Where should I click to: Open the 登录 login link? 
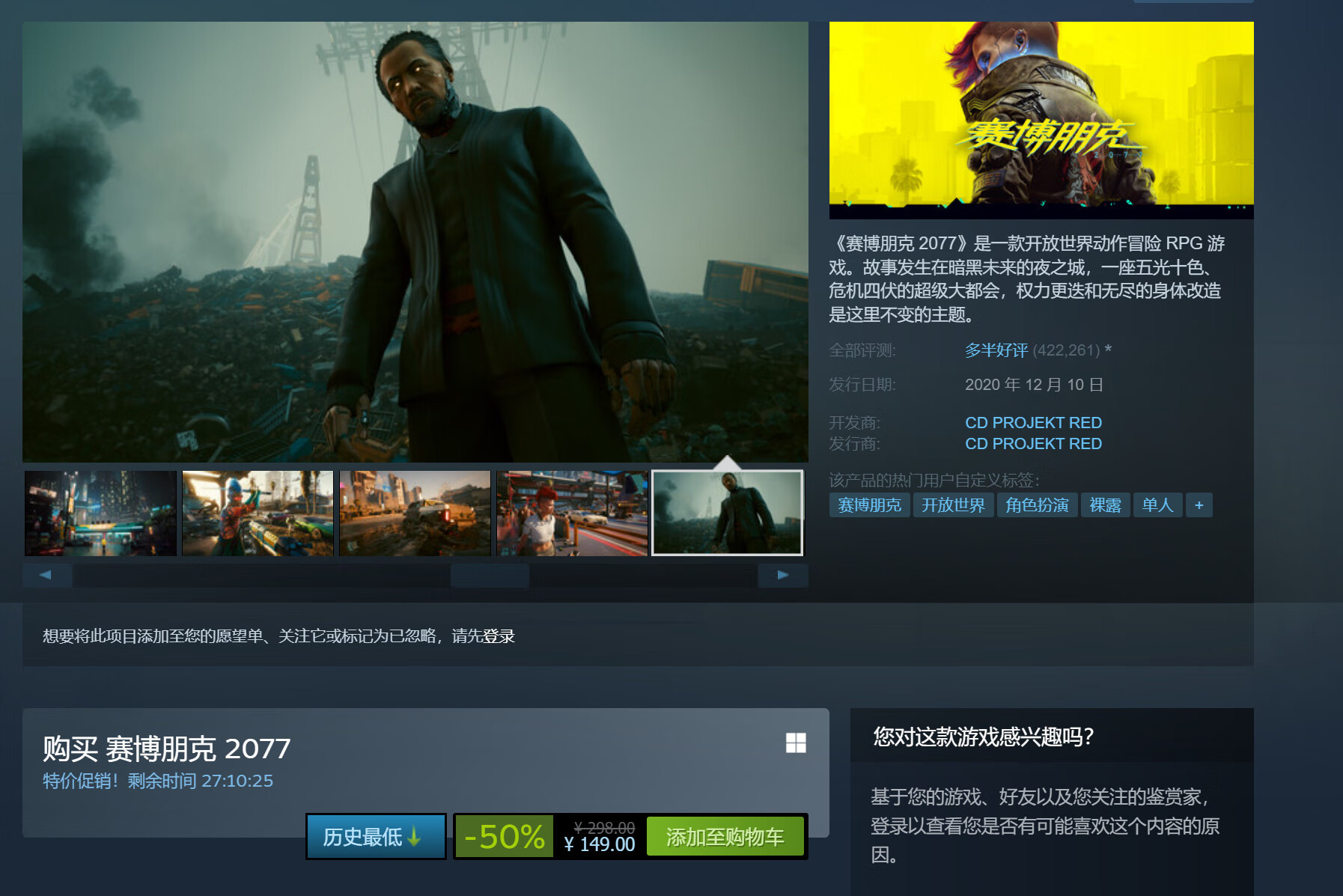click(499, 636)
